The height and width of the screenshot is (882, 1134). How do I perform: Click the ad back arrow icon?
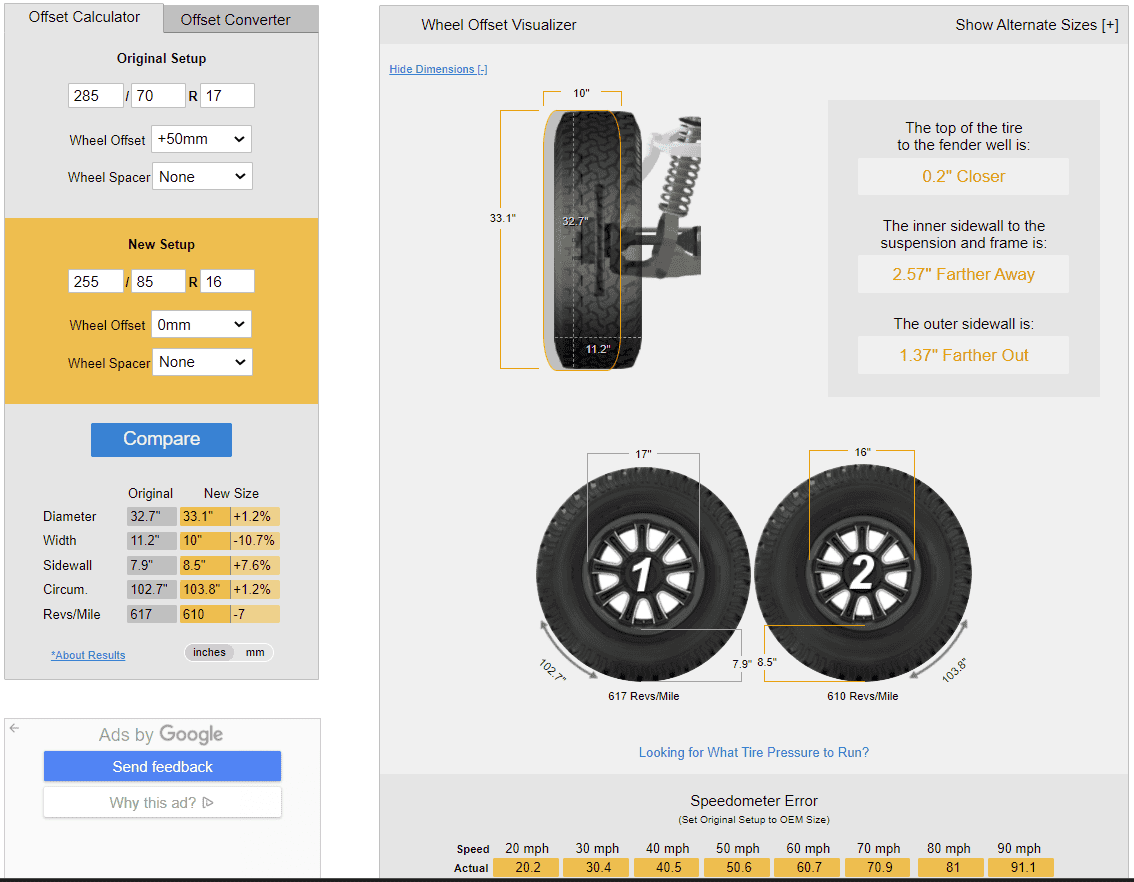point(14,728)
